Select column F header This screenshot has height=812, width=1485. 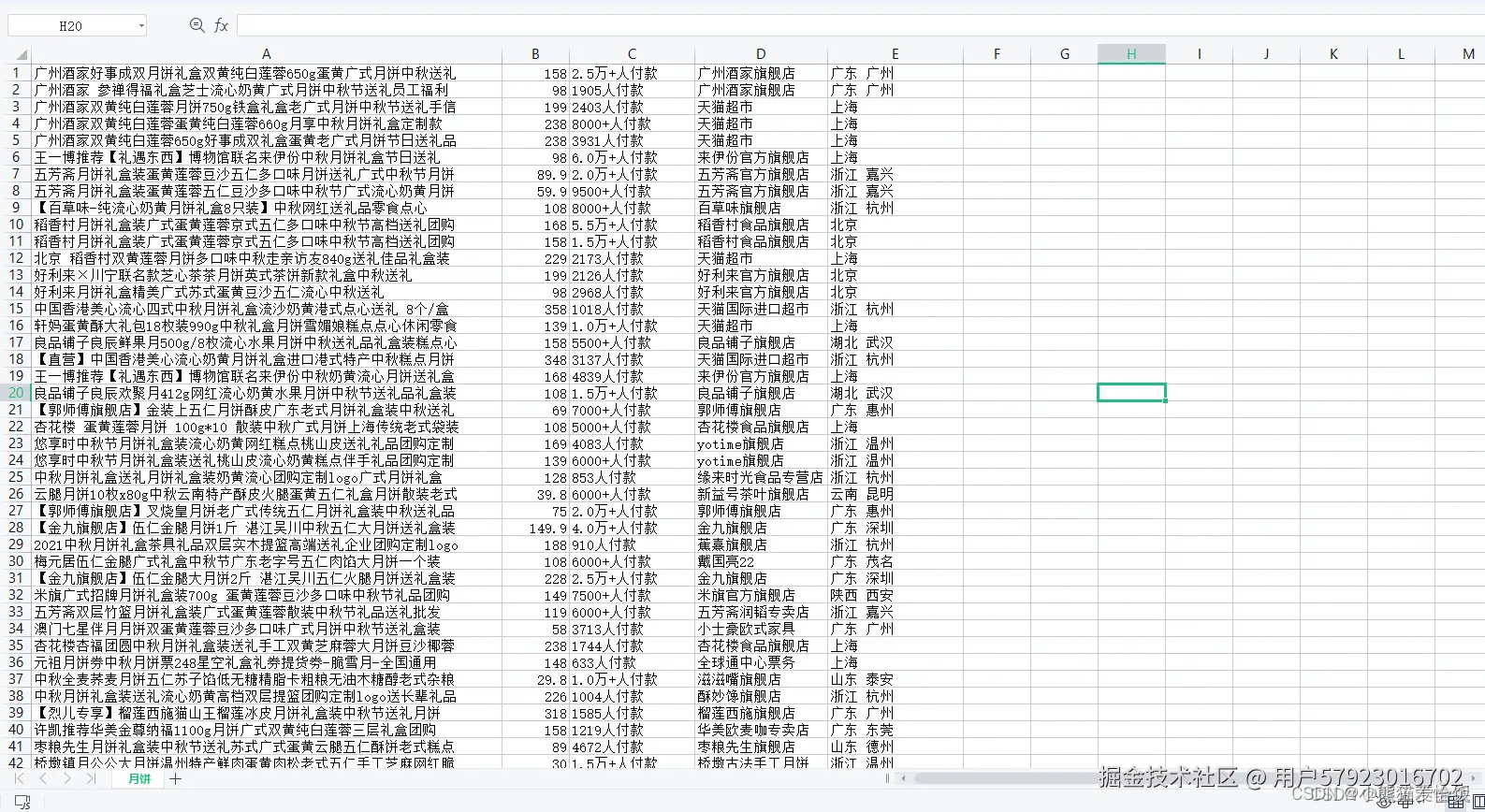point(997,54)
